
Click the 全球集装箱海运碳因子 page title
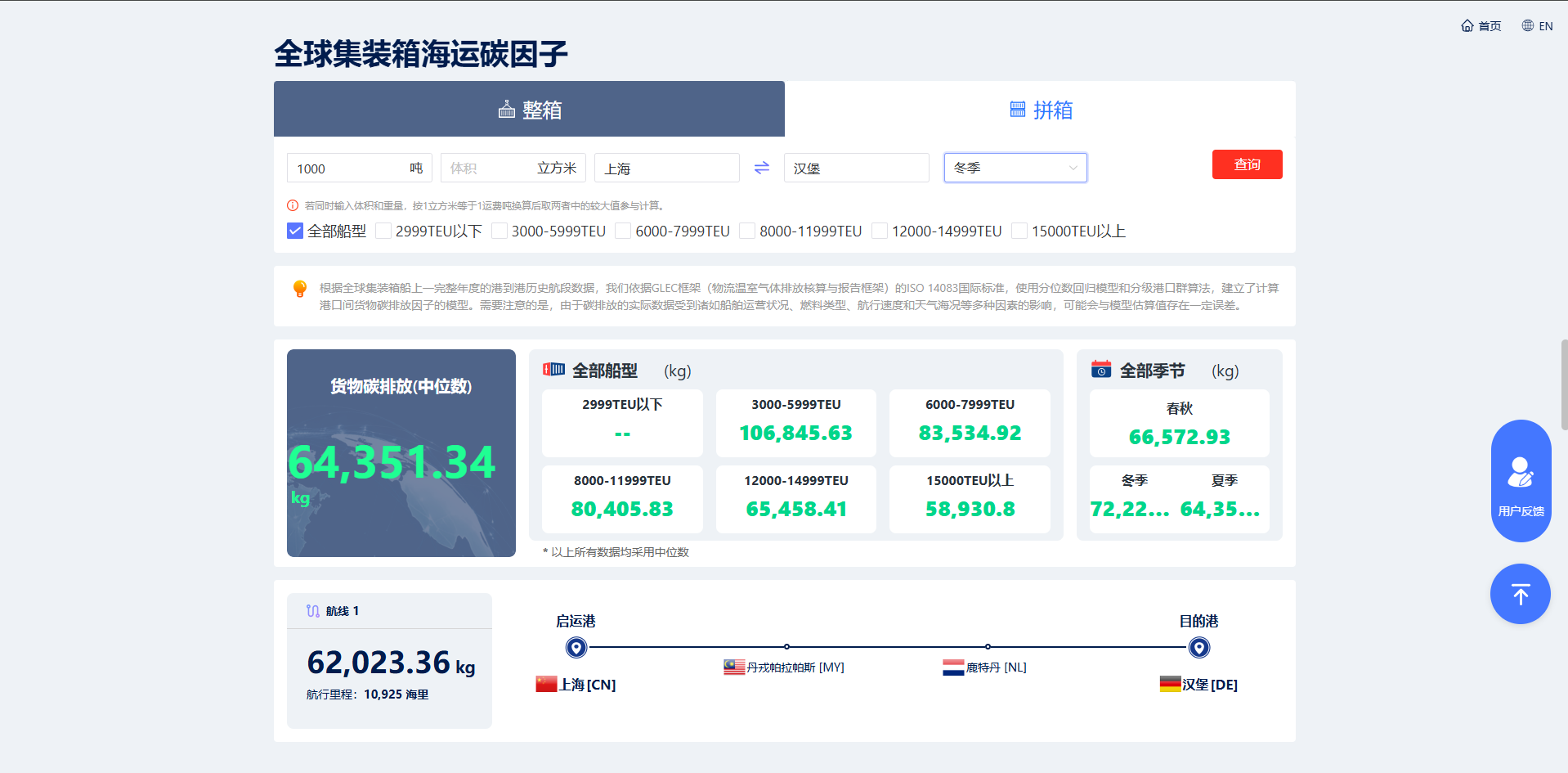[421, 54]
